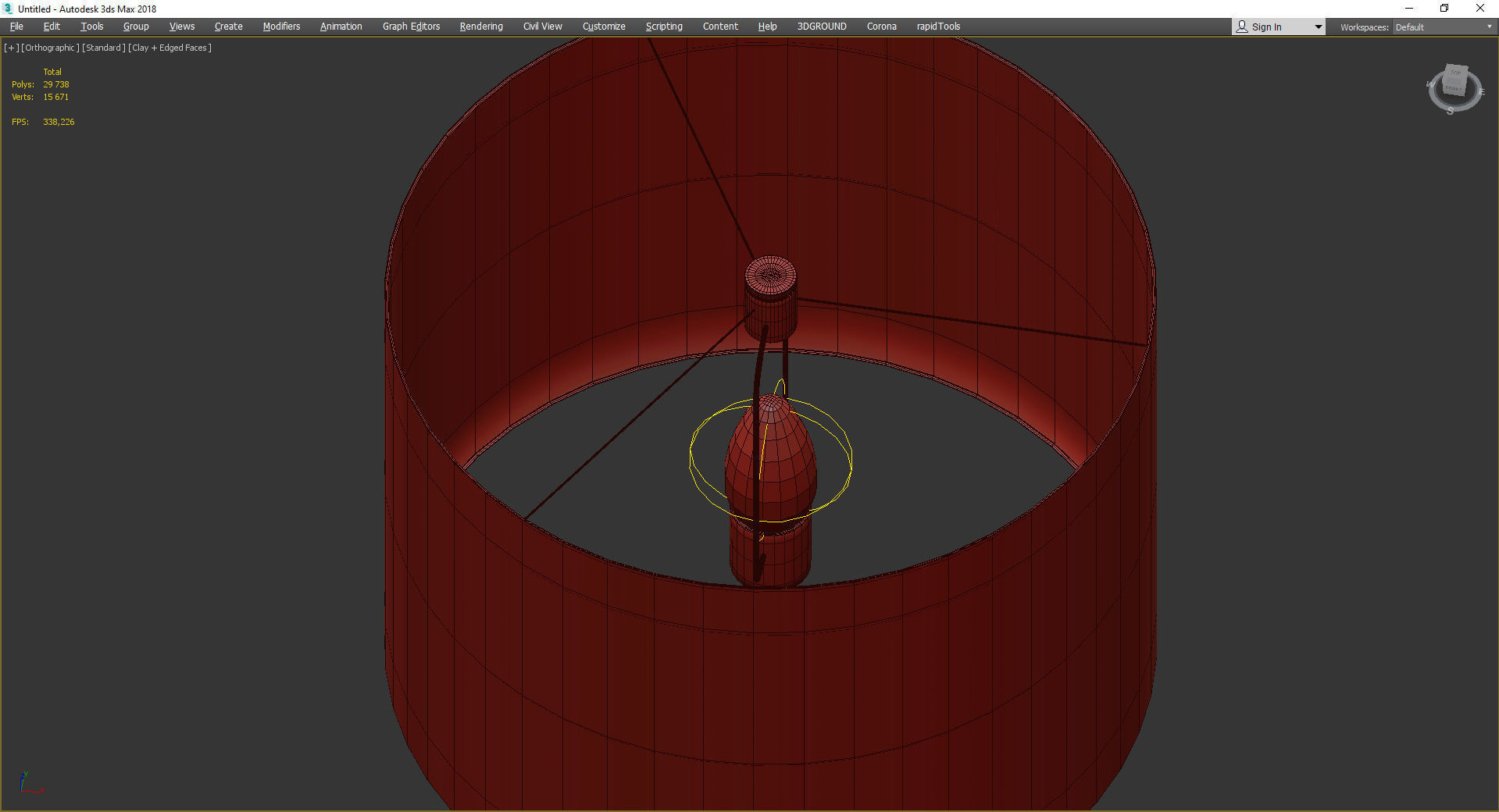1499x812 pixels.
Task: Open the Rendering menu
Action: (x=481, y=27)
